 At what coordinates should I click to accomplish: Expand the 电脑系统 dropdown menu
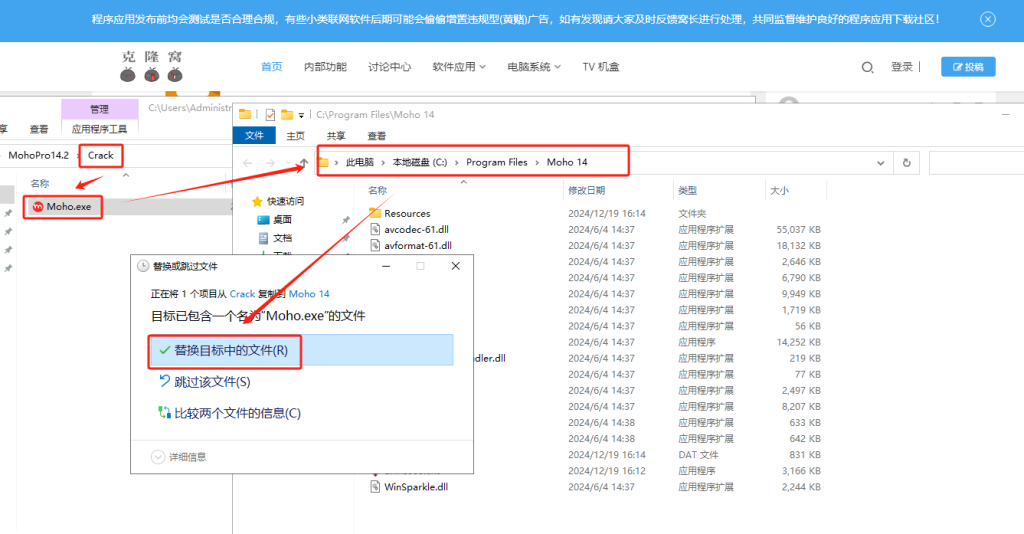coord(534,67)
